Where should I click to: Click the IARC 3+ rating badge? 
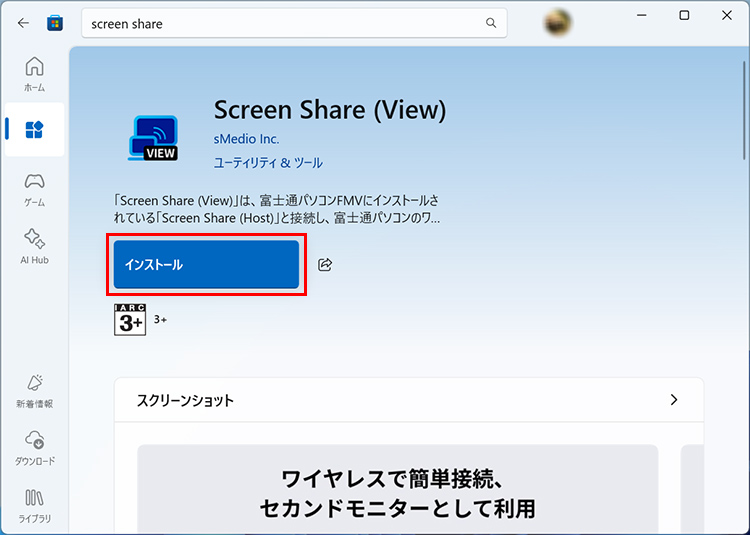pyautogui.click(x=130, y=319)
